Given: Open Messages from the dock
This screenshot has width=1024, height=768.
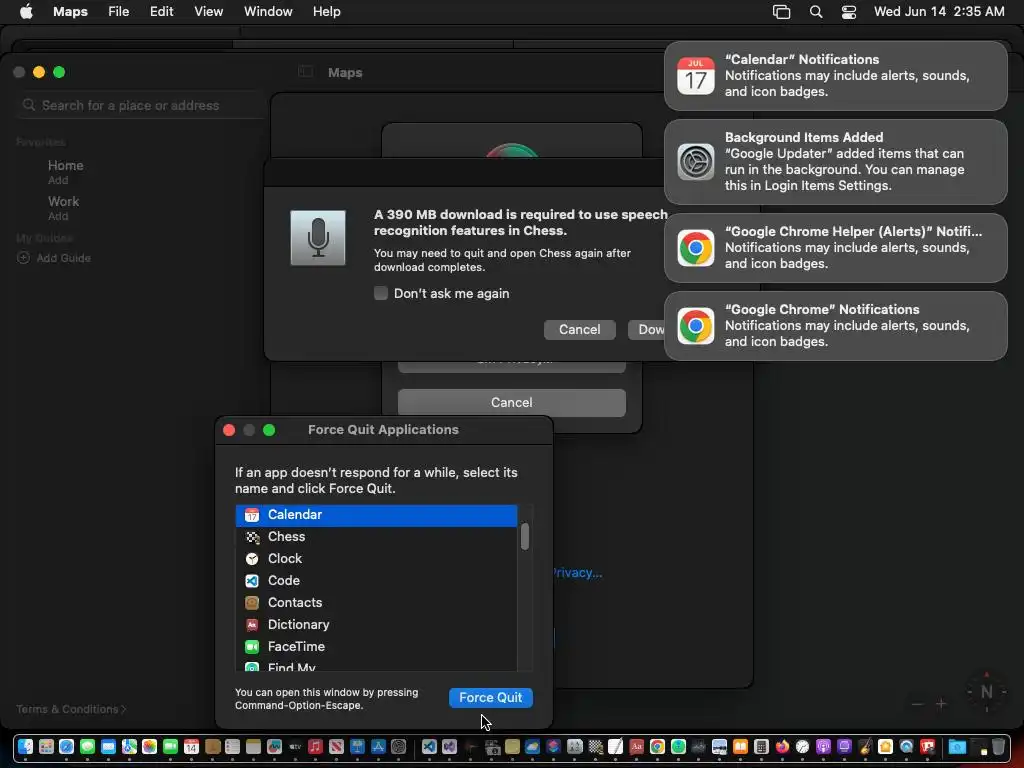Looking at the screenshot, I should click(88, 746).
